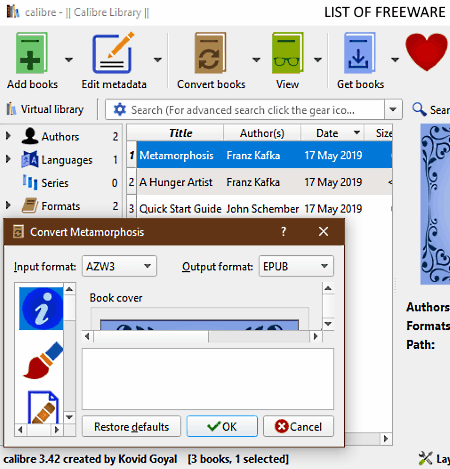Viewport: 450px width, 469px height.
Task: Click book list horizontal scroll right arrow
Action: pyautogui.click(x=386, y=438)
